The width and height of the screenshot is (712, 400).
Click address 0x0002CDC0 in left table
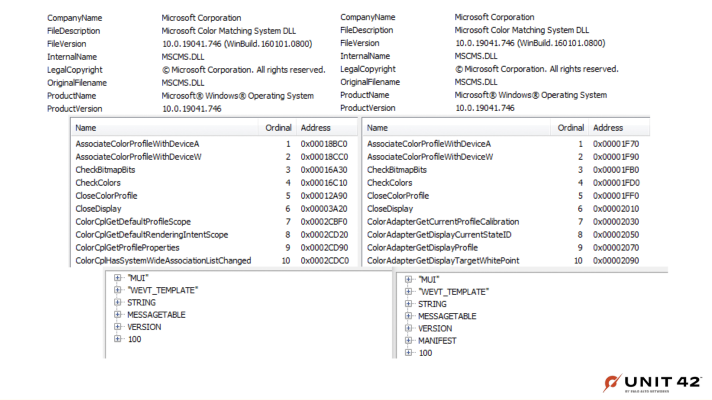324,261
